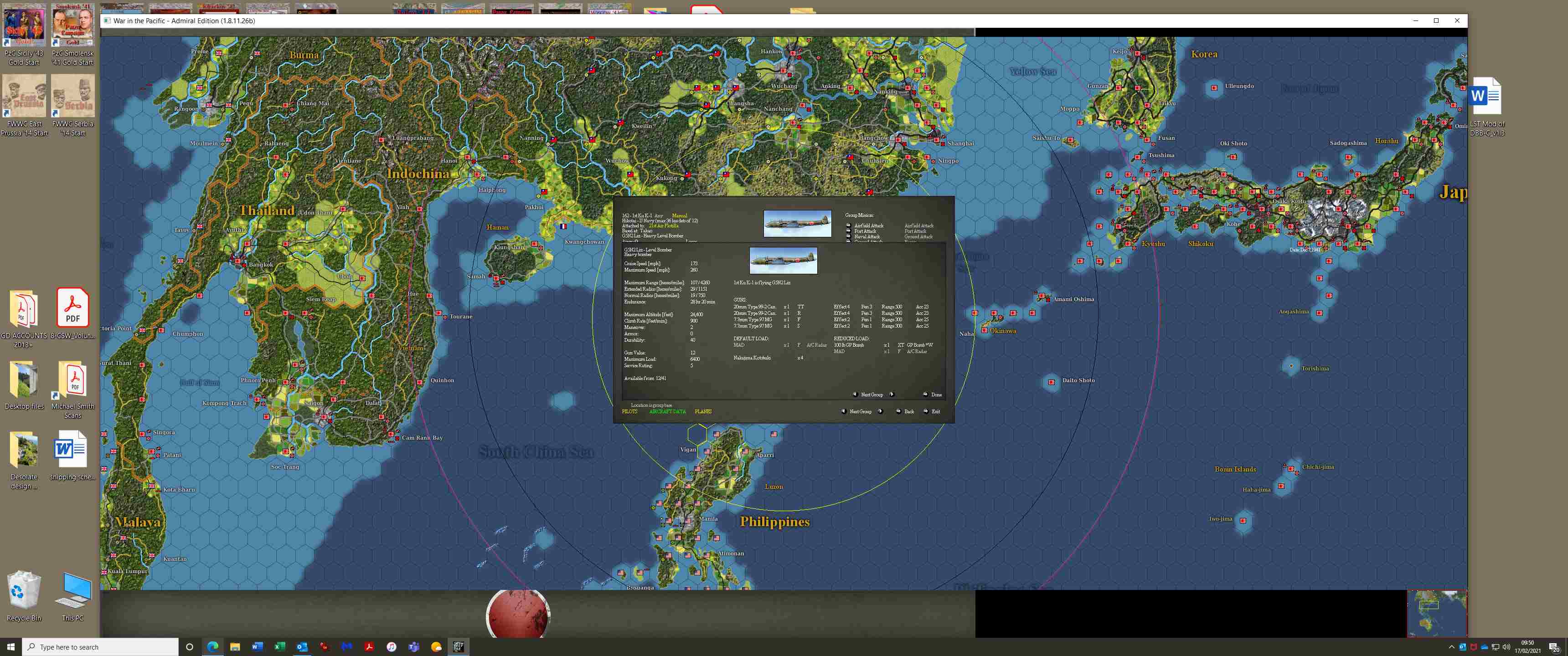Click the taskbar search box
The width and height of the screenshot is (1568, 656).
(x=100, y=647)
